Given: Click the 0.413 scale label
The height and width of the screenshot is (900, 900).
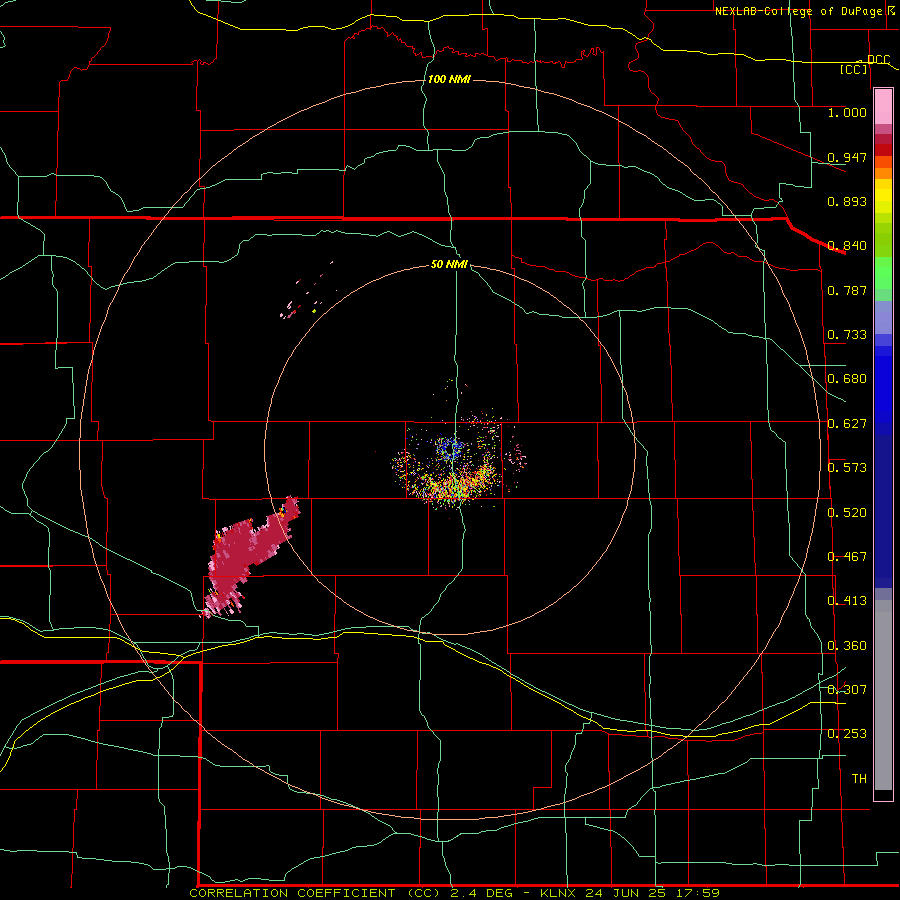Looking at the screenshot, I should click(x=847, y=601).
